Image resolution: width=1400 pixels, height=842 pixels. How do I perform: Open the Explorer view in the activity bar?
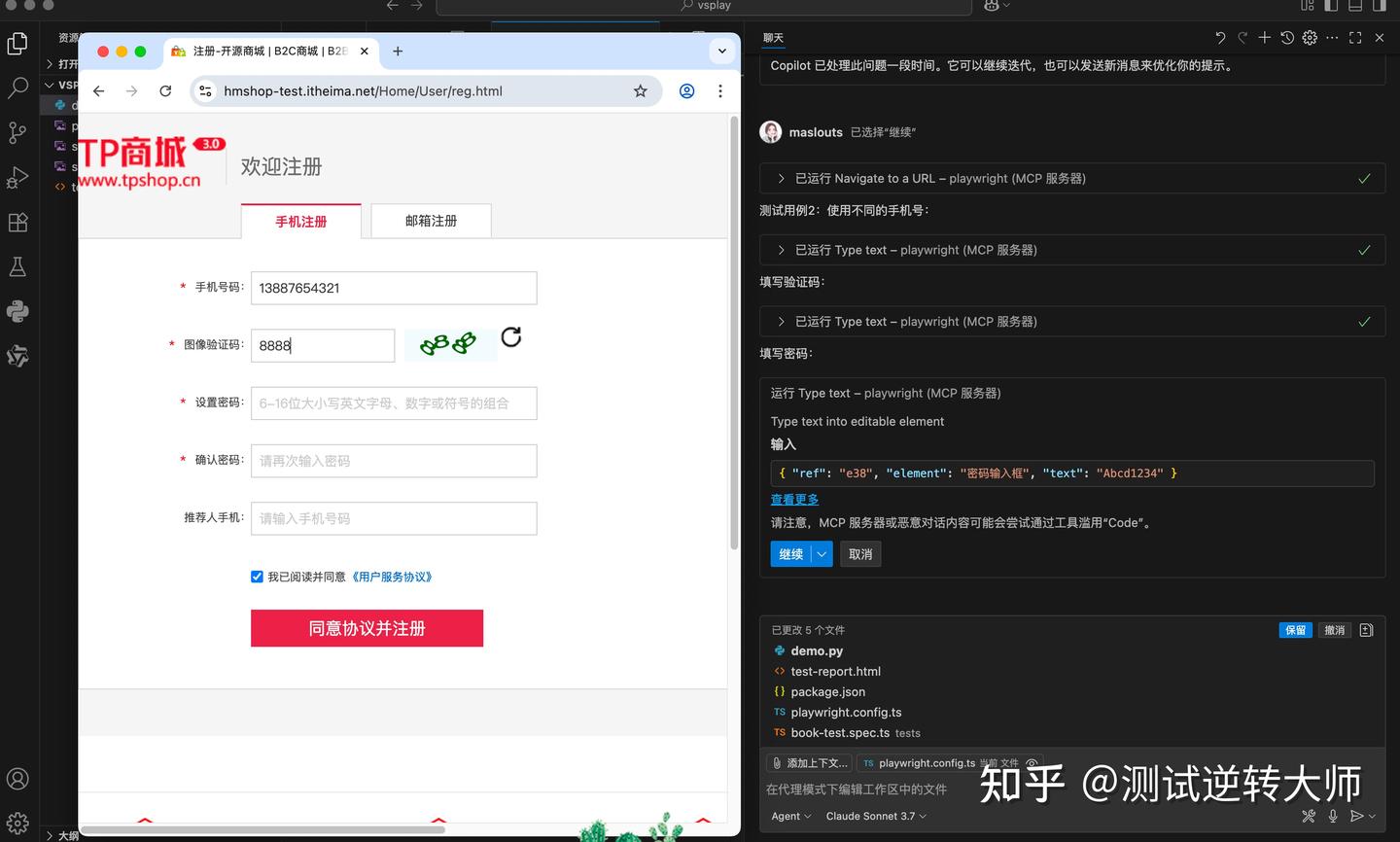17,44
